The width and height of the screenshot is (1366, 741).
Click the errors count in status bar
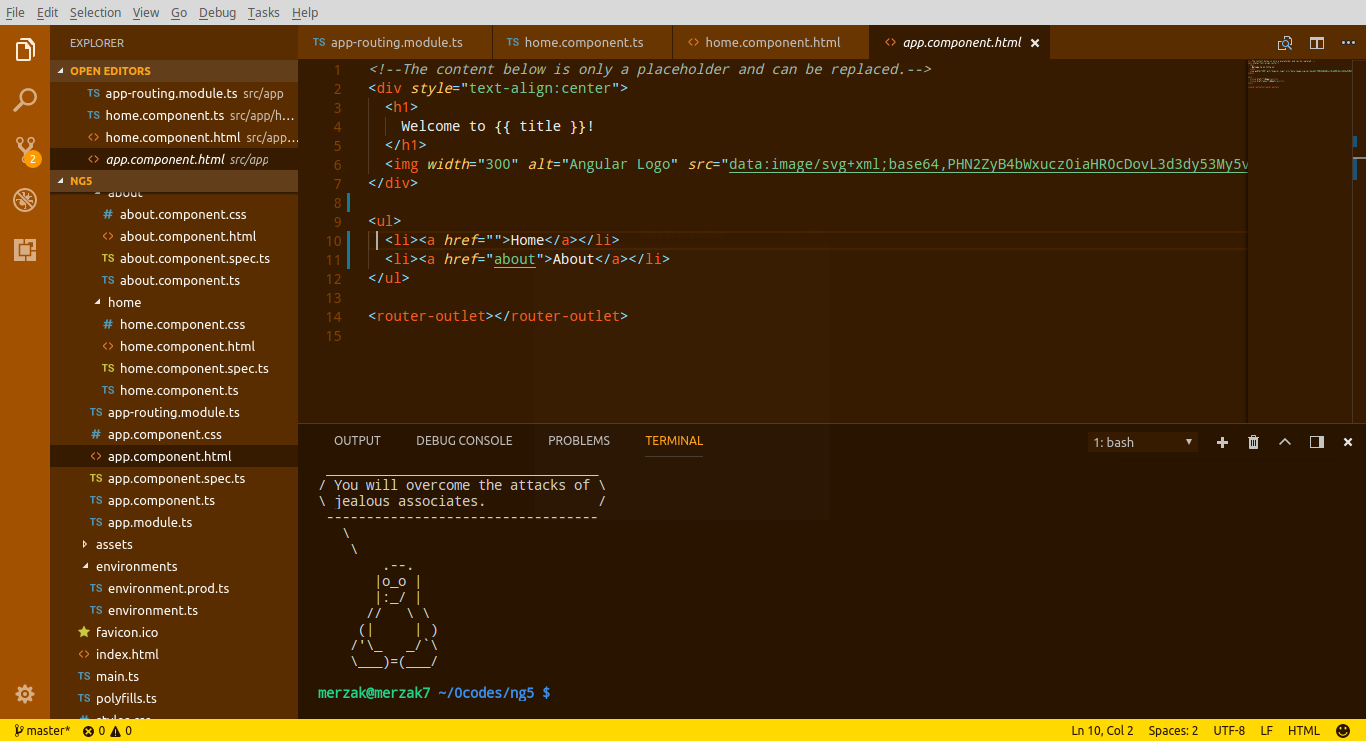click(94, 731)
